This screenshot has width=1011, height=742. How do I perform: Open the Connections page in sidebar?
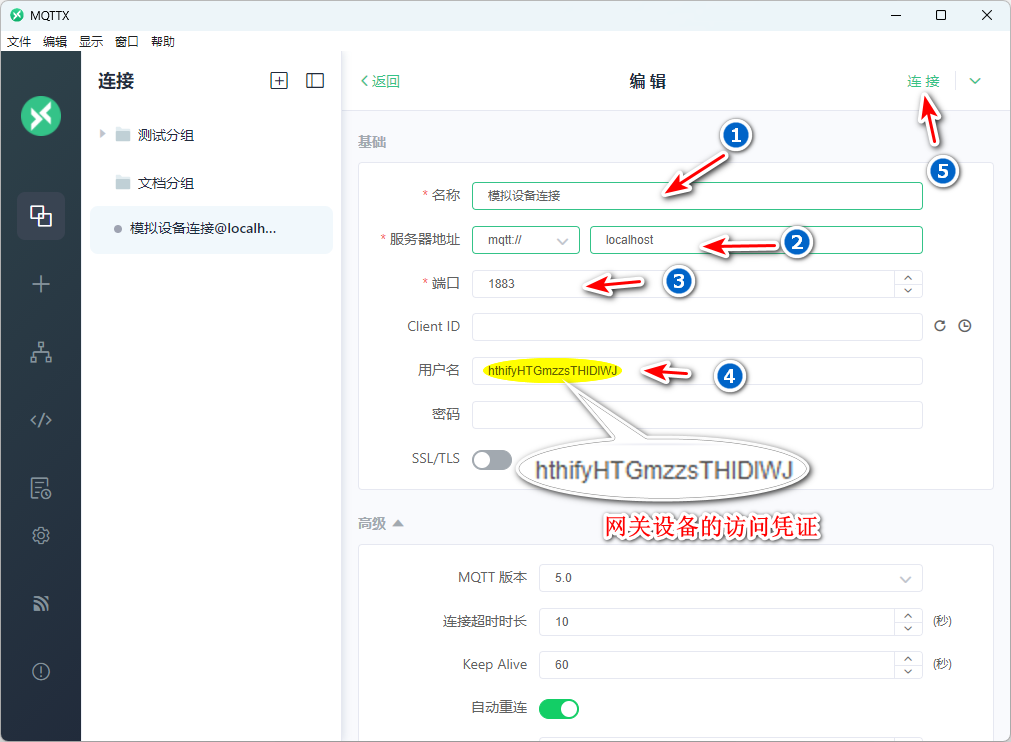click(x=41, y=216)
